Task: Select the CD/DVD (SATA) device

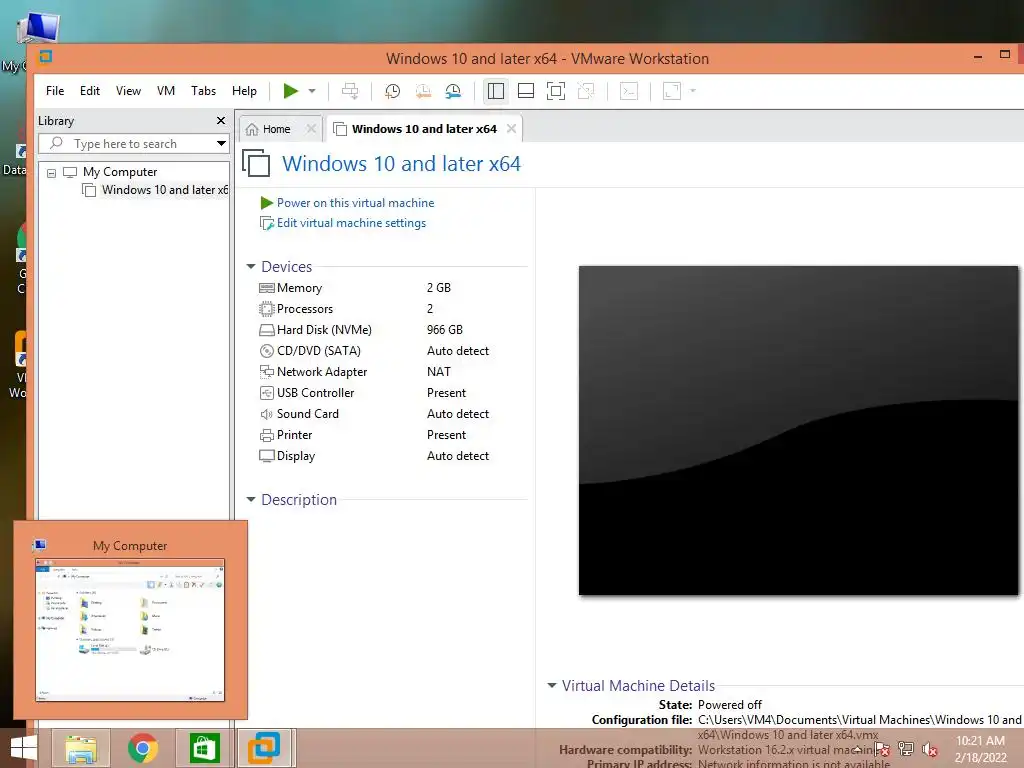Action: click(x=319, y=351)
